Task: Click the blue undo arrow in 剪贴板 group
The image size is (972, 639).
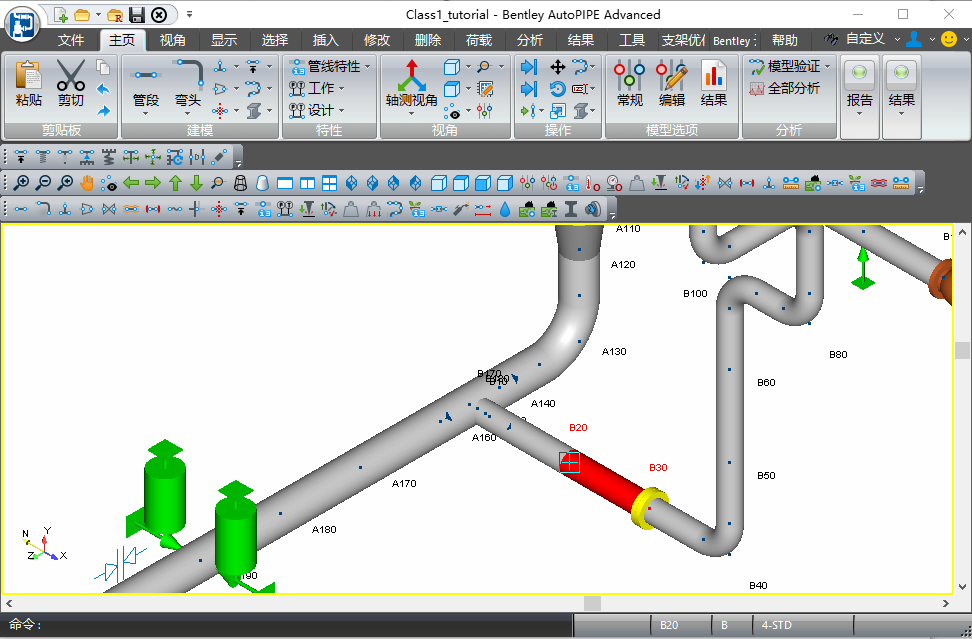Action: click(103, 89)
